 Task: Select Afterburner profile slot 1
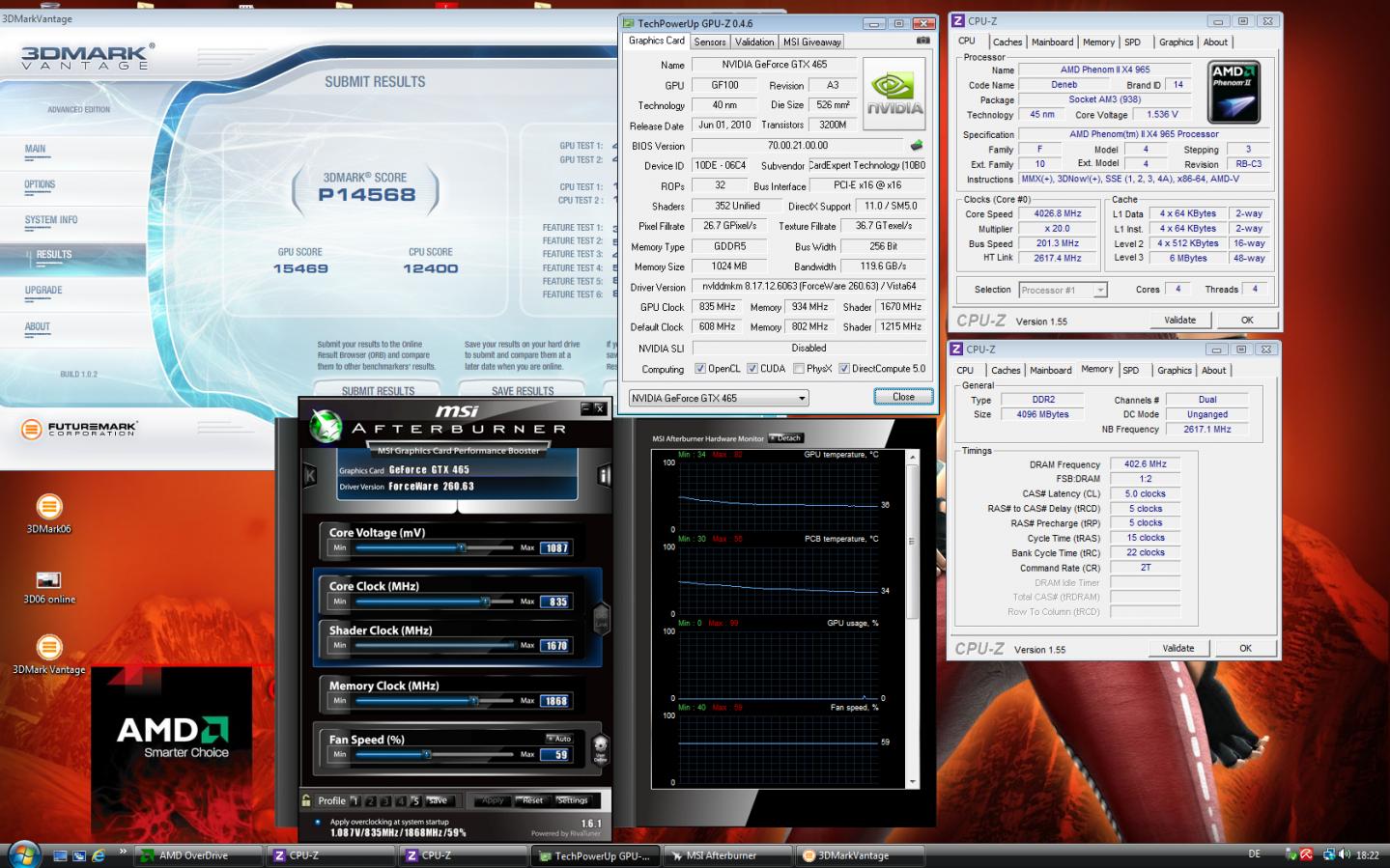[x=355, y=800]
